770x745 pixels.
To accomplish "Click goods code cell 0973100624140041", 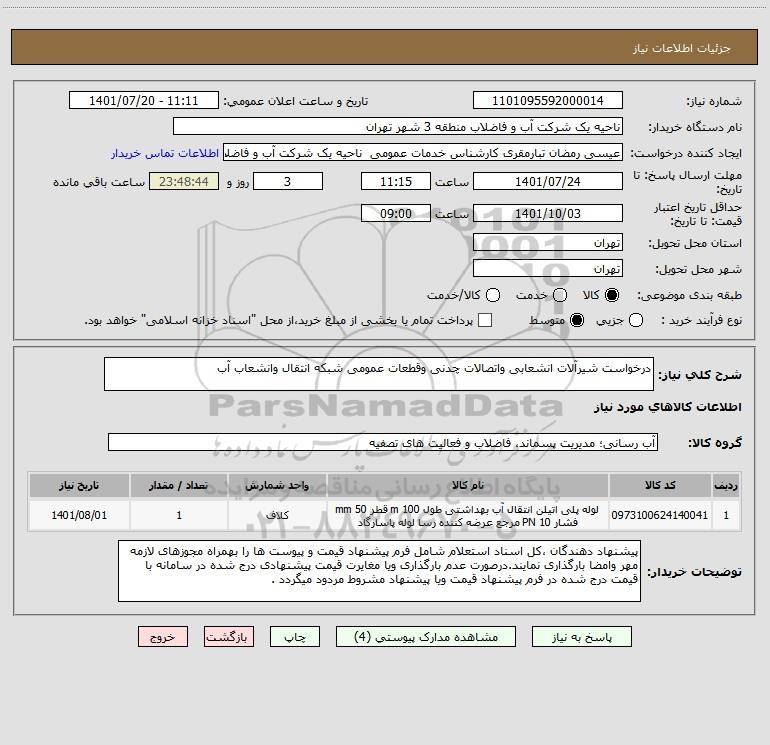I will 660,515.
